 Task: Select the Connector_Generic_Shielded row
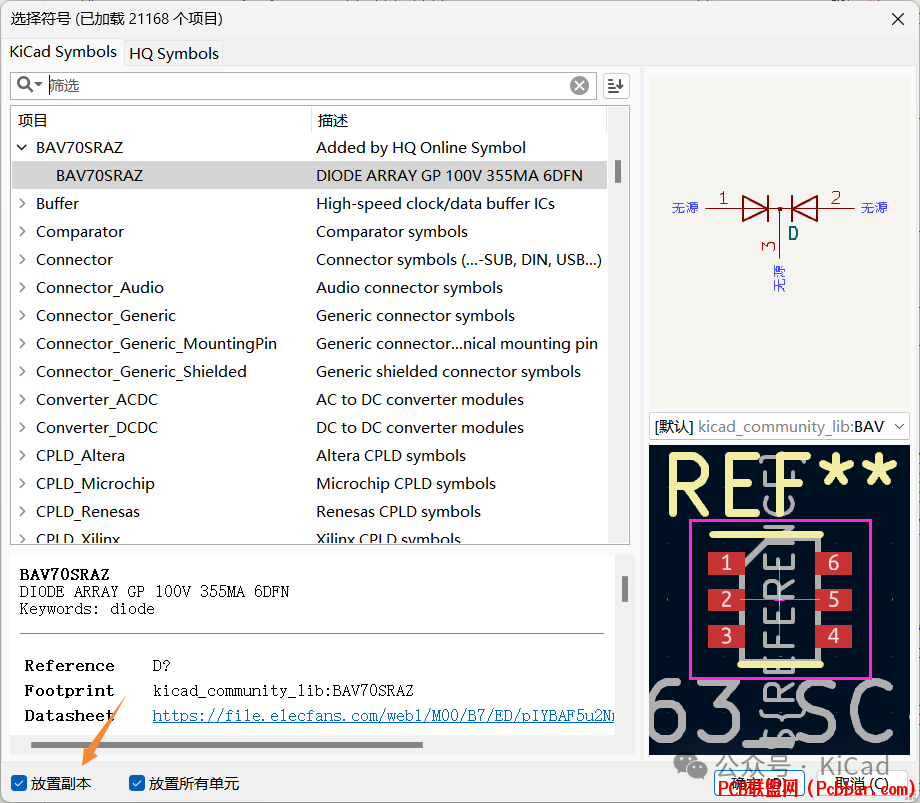(x=309, y=372)
